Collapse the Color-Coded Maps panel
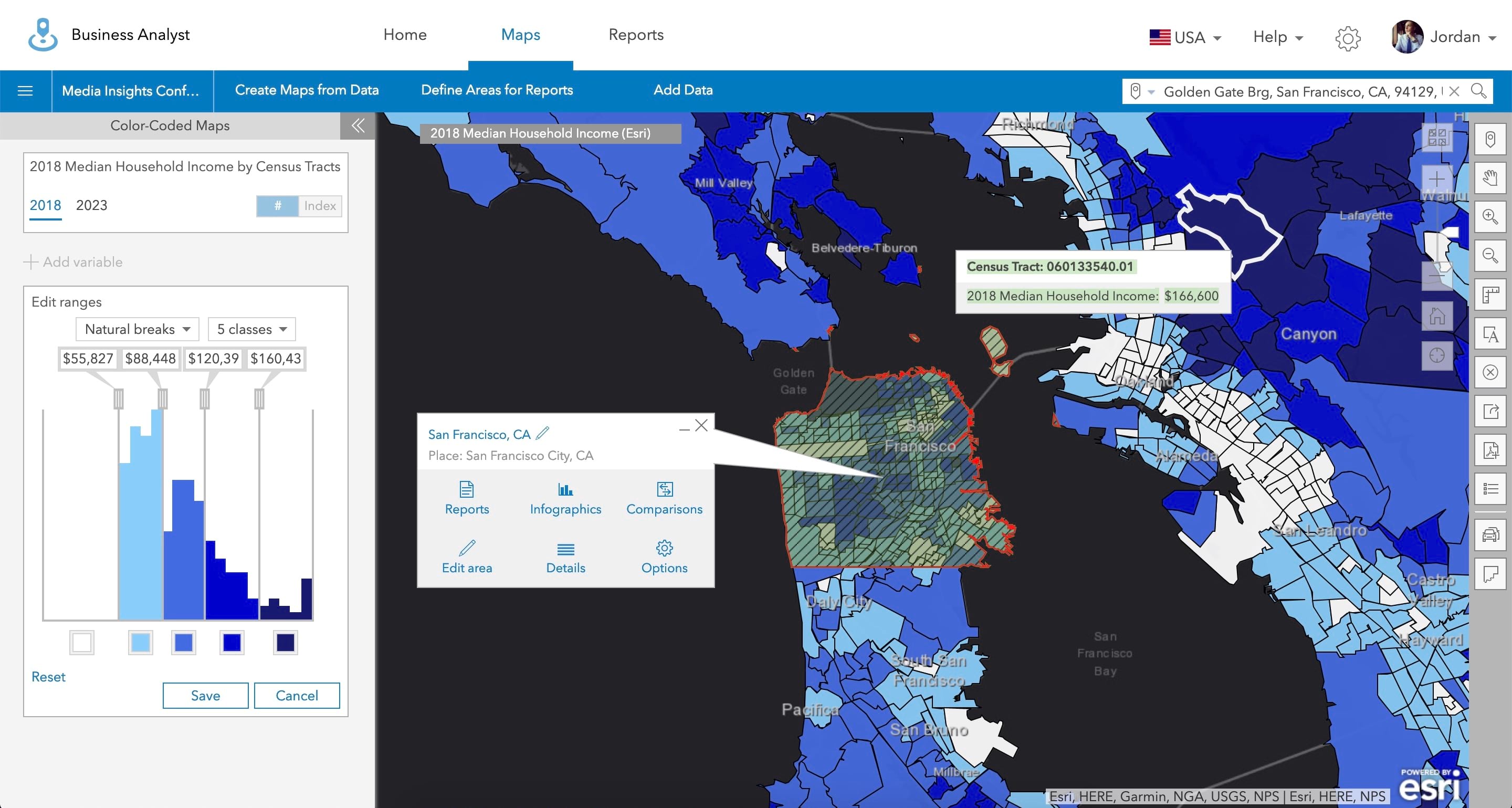The width and height of the screenshot is (1512, 808). click(x=358, y=125)
